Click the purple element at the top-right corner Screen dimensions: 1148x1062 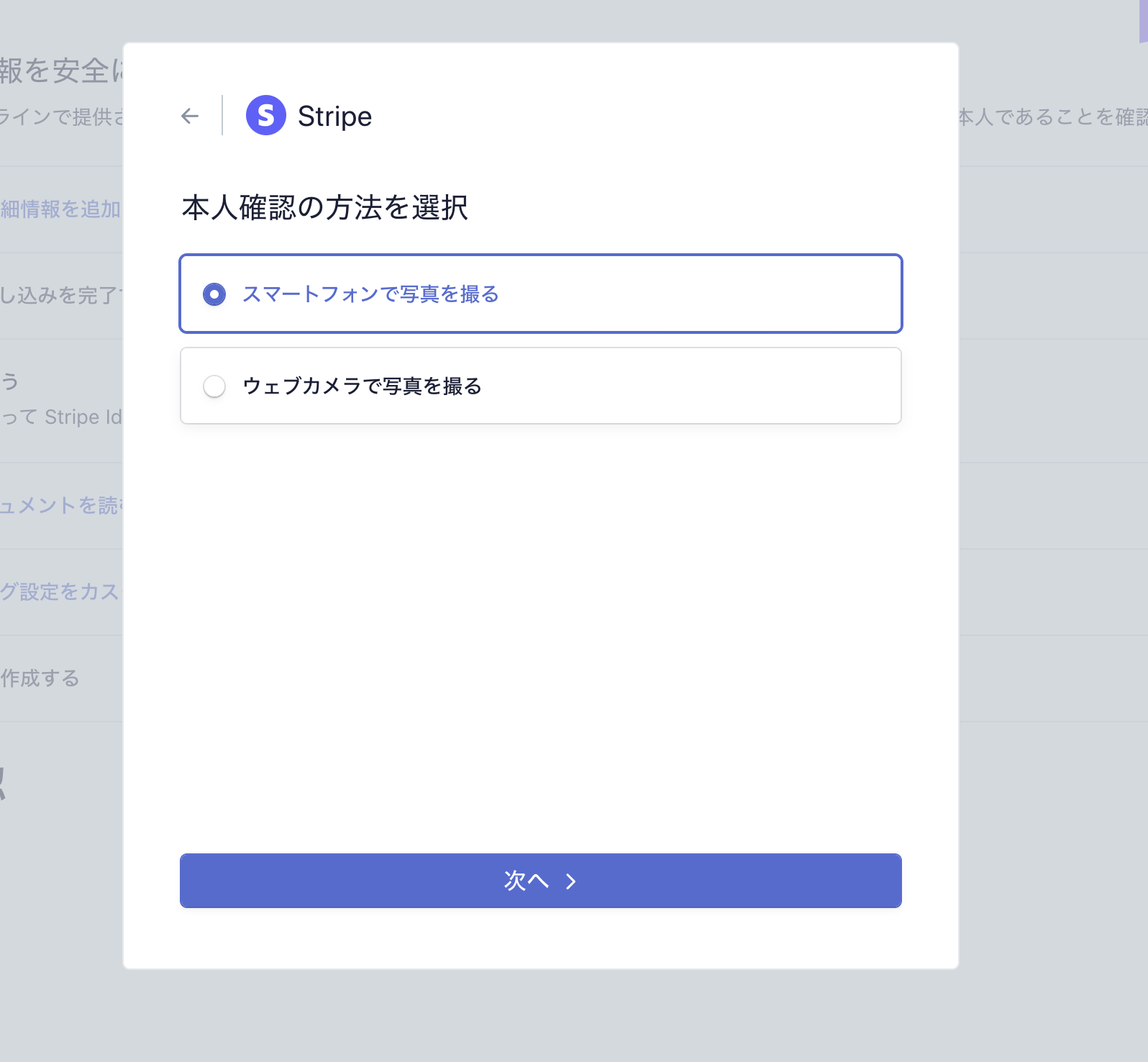(1143, 22)
